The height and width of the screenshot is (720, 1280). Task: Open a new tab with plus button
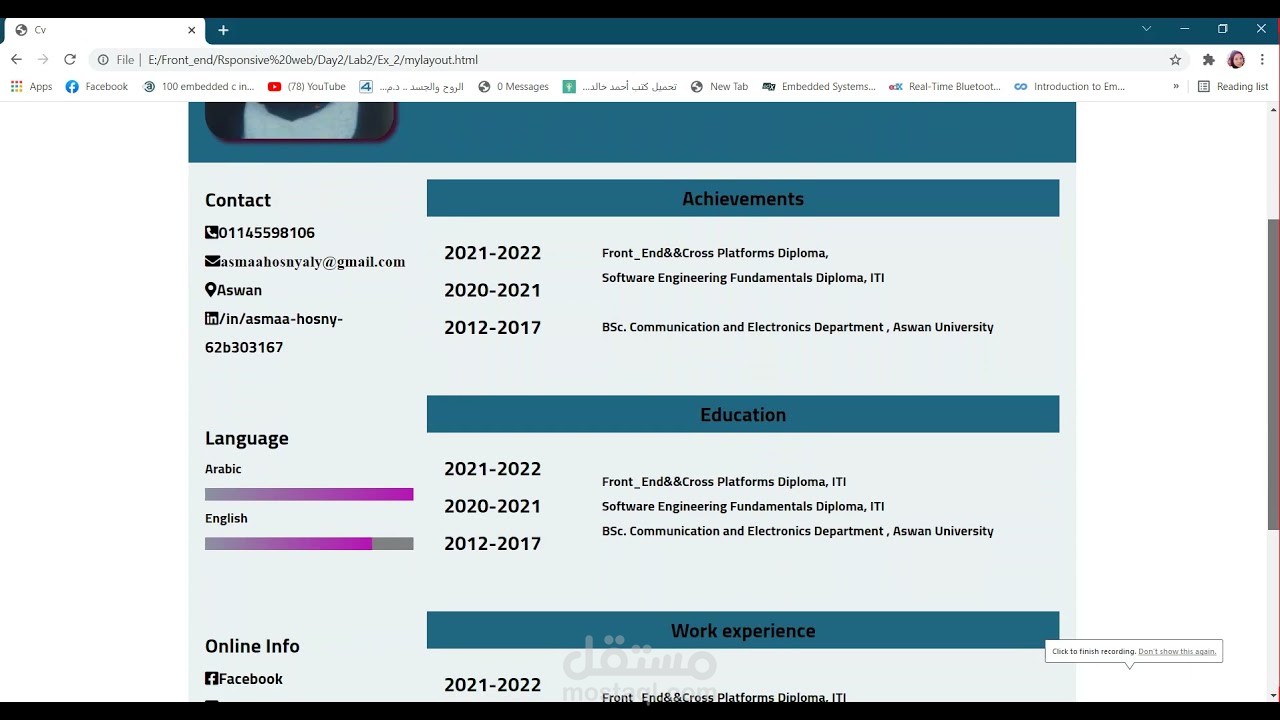coord(223,30)
